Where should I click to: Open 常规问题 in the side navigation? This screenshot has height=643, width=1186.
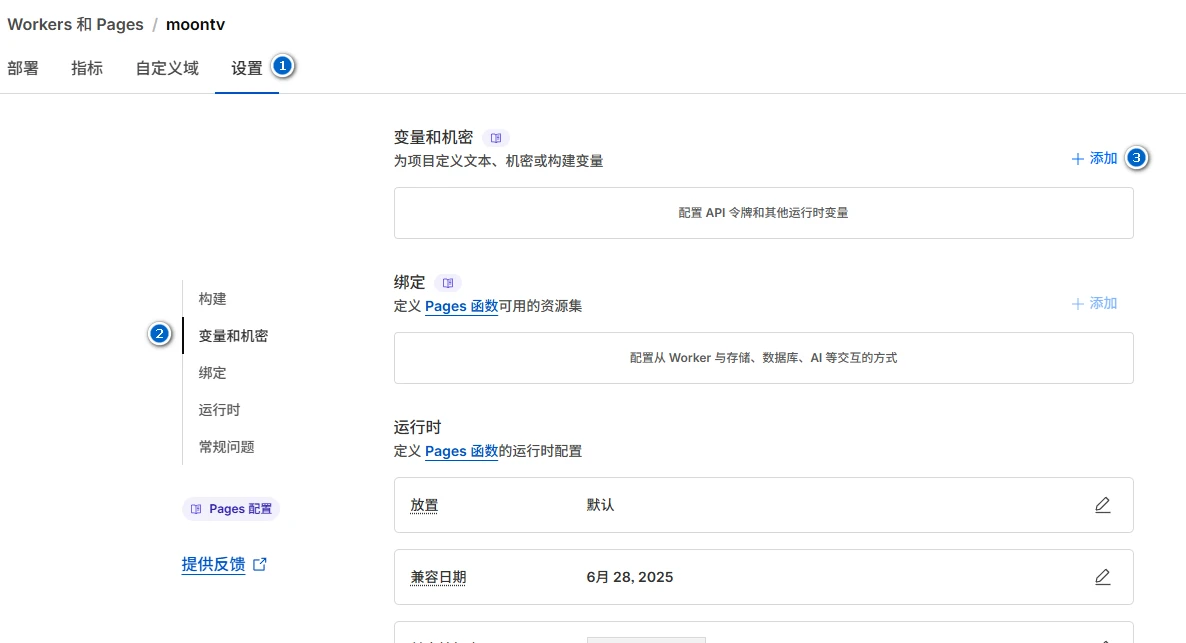[x=226, y=447]
